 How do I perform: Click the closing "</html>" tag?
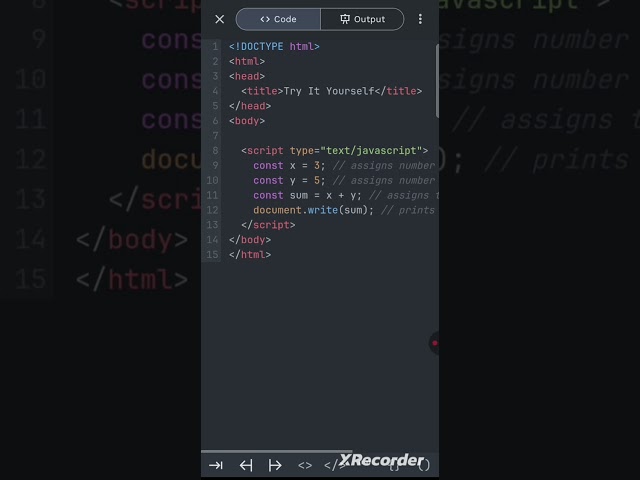[x=250, y=255]
